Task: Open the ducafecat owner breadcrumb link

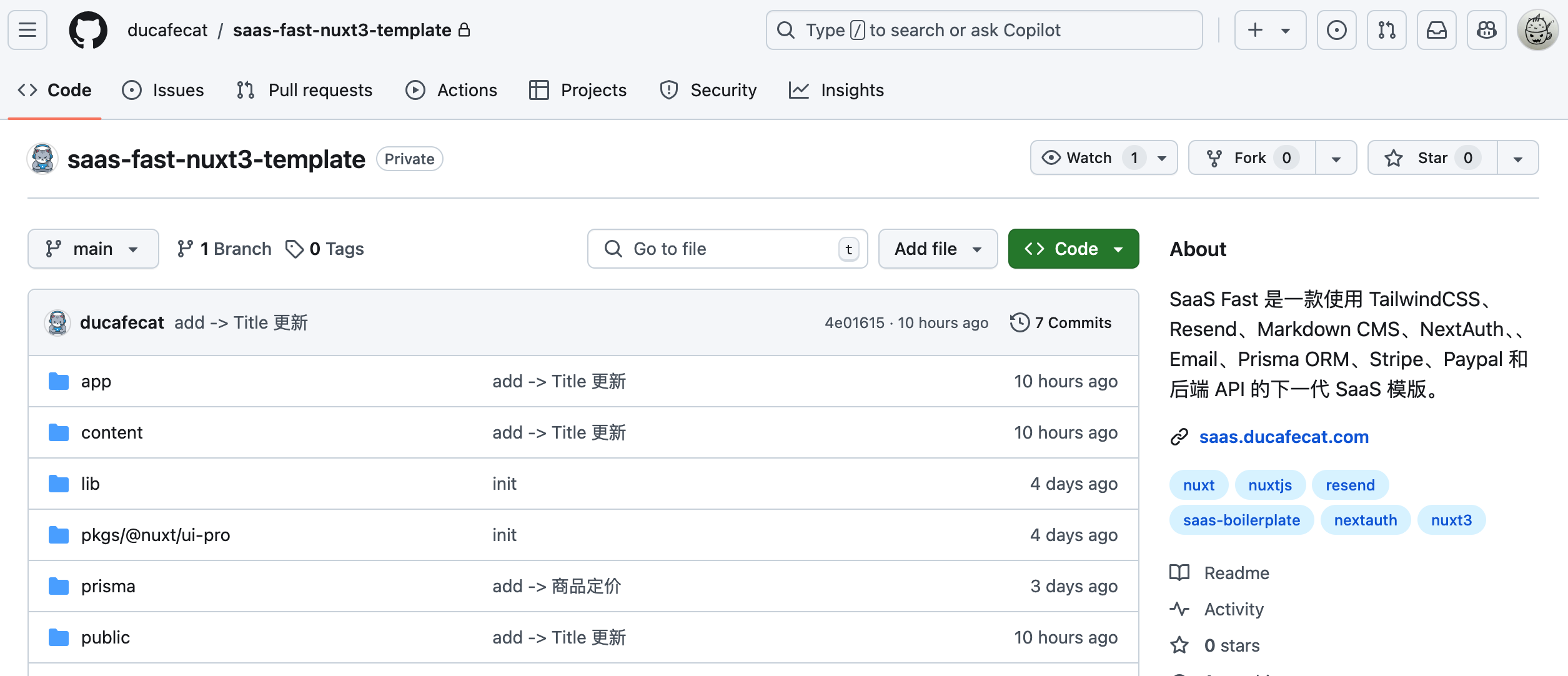Action: pos(167,30)
